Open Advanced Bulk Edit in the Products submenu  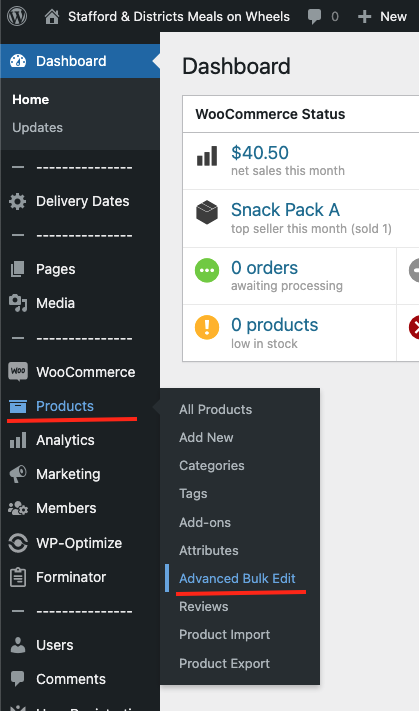tap(237, 579)
